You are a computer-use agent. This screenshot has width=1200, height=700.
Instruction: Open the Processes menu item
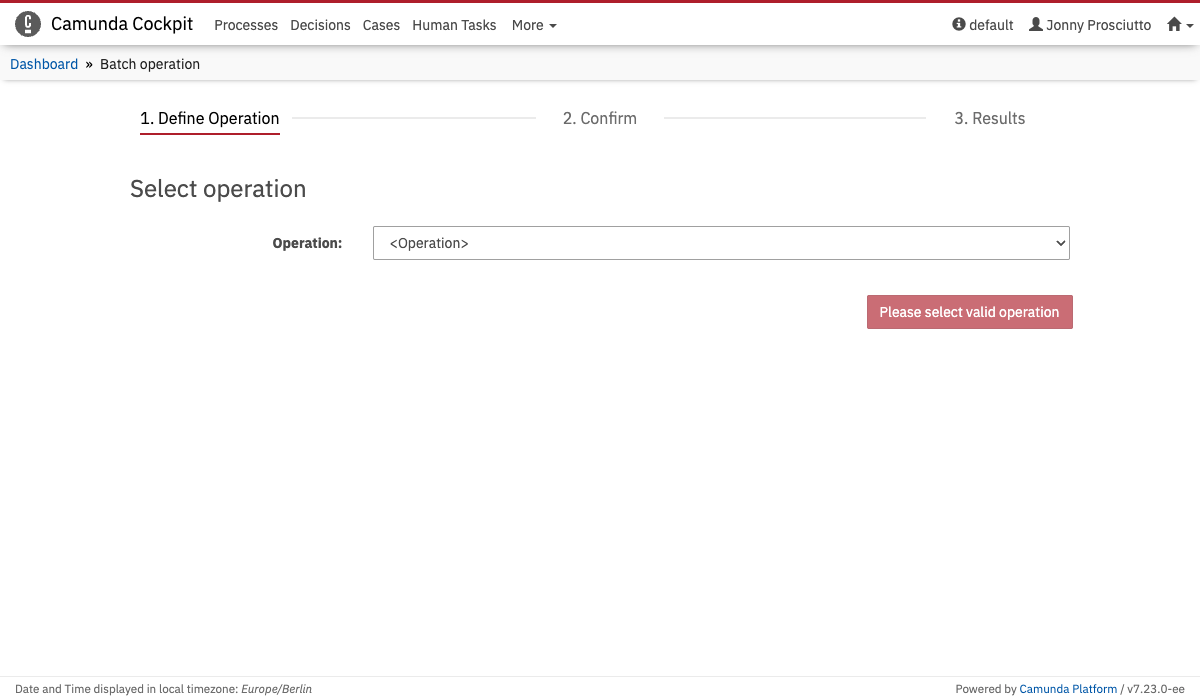click(246, 25)
